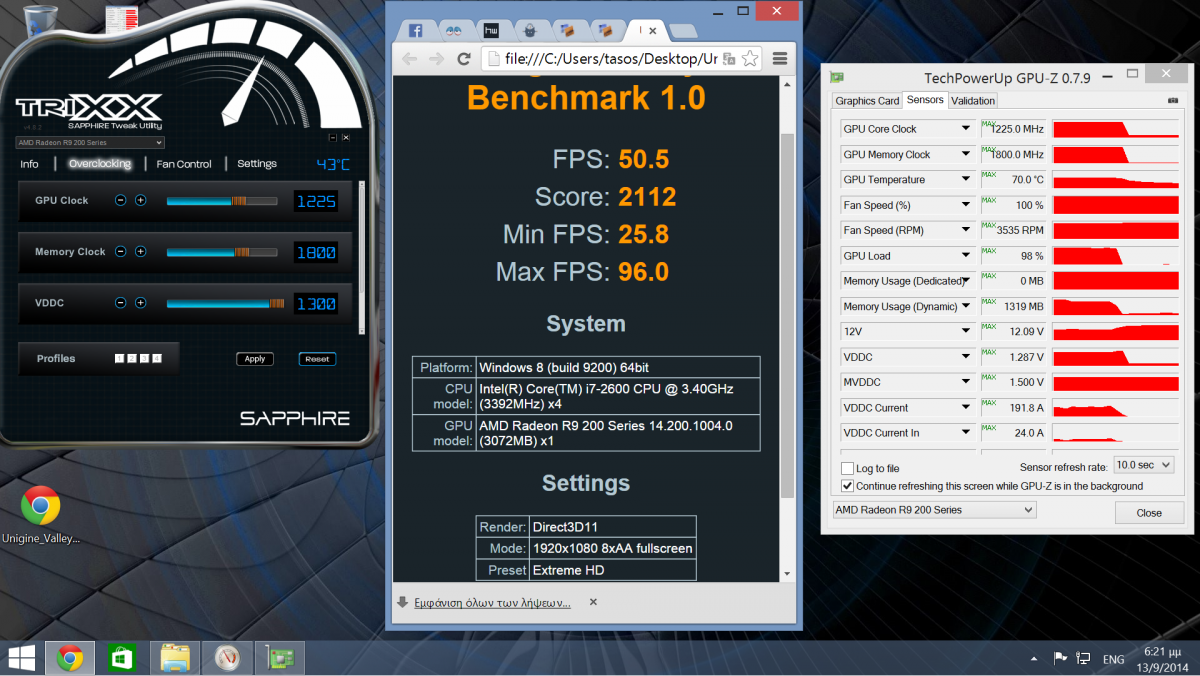Expand the Fan Speed (RPM) sensor dropdown
Viewport: 1200px width, 676px height.
click(965, 230)
